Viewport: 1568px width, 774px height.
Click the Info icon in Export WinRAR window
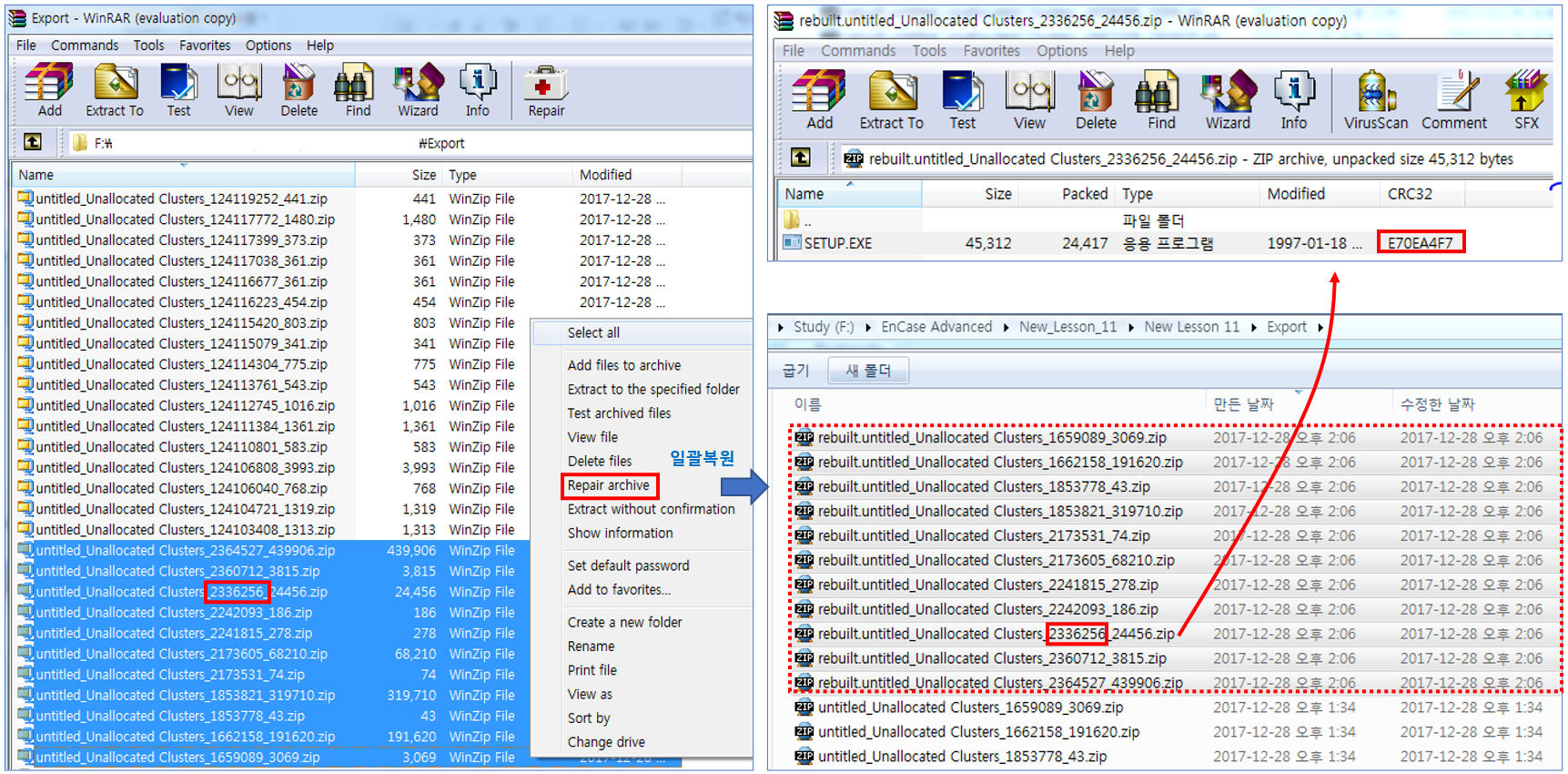point(478,90)
